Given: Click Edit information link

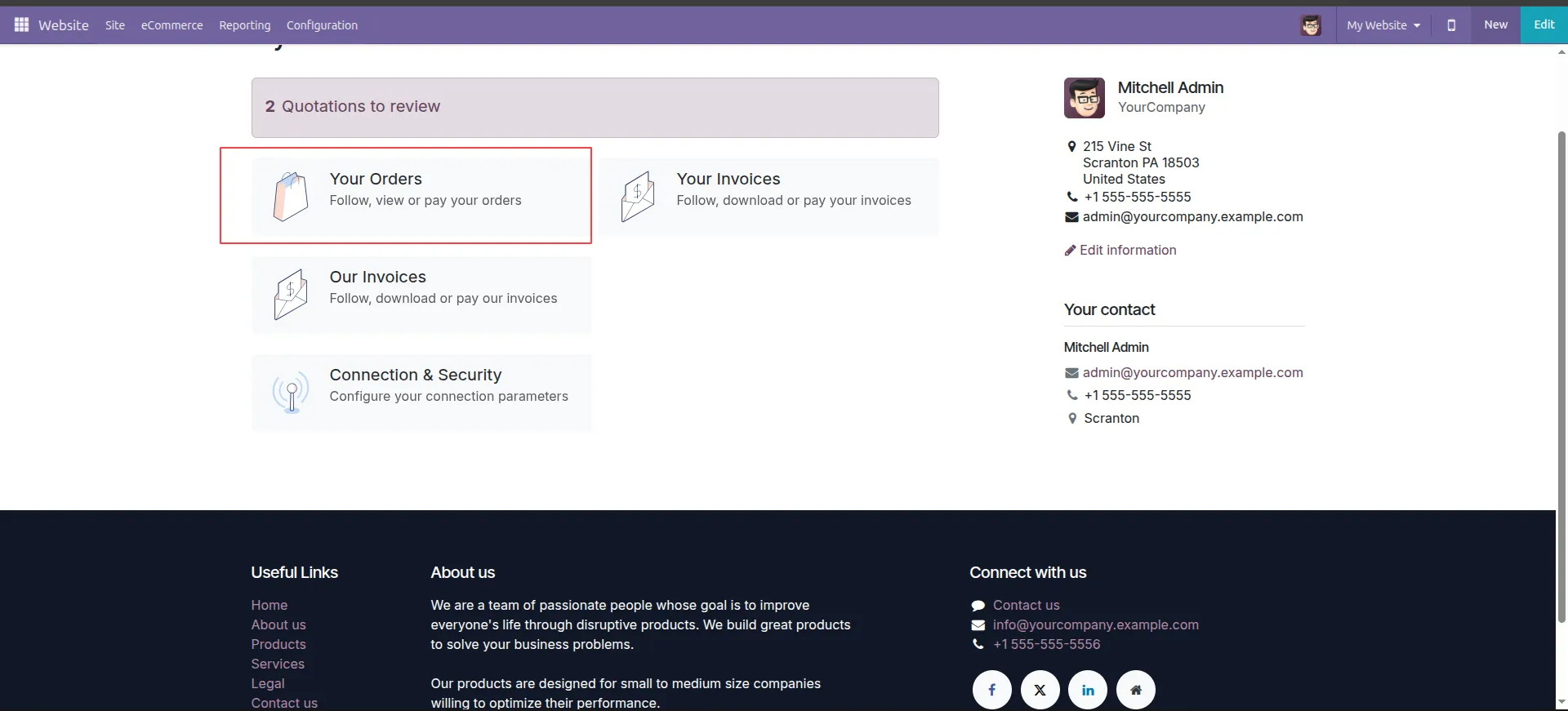Looking at the screenshot, I should tap(1127, 251).
